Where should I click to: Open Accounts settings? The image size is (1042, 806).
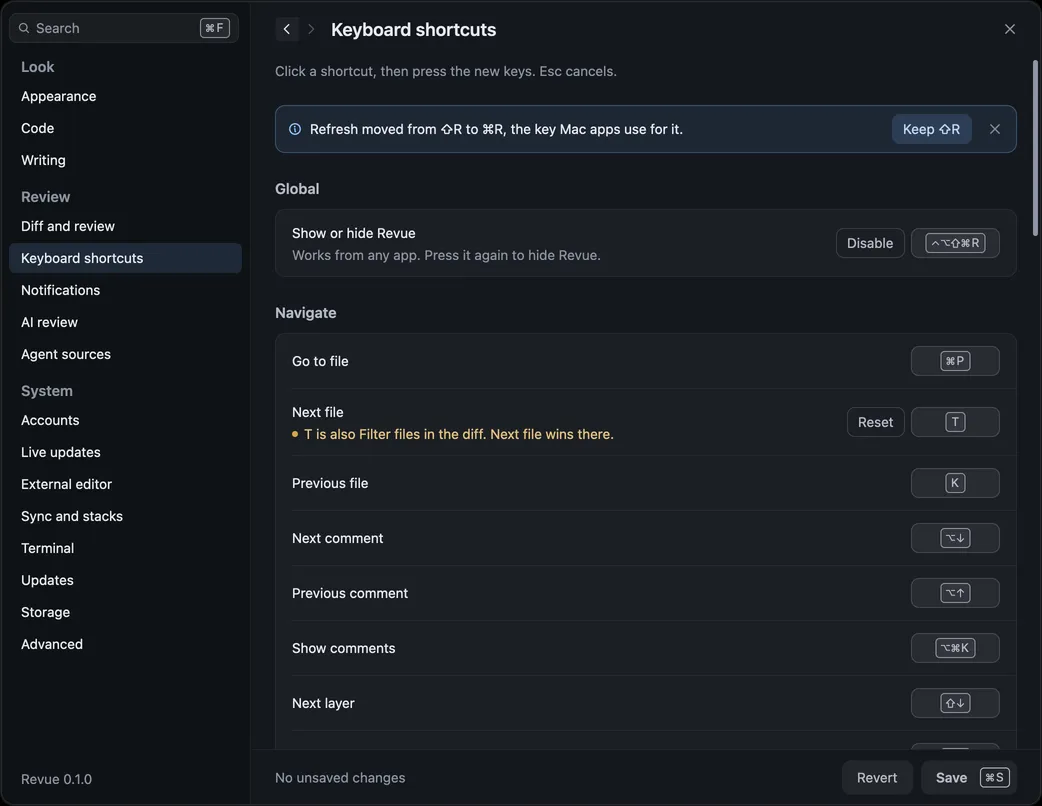125,420
